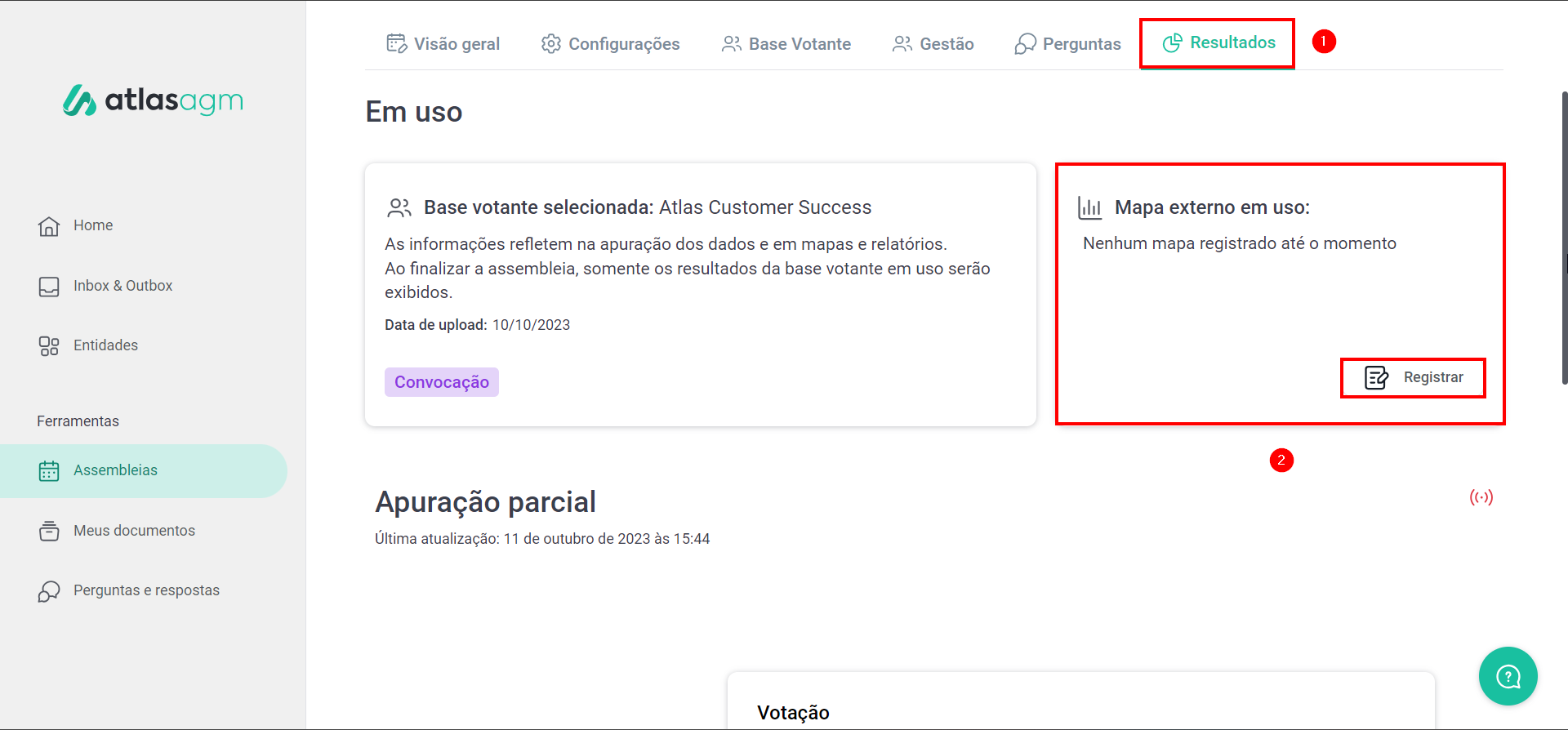The image size is (1568, 730).
Task: Open the help chat bubble button
Action: tap(1508, 676)
